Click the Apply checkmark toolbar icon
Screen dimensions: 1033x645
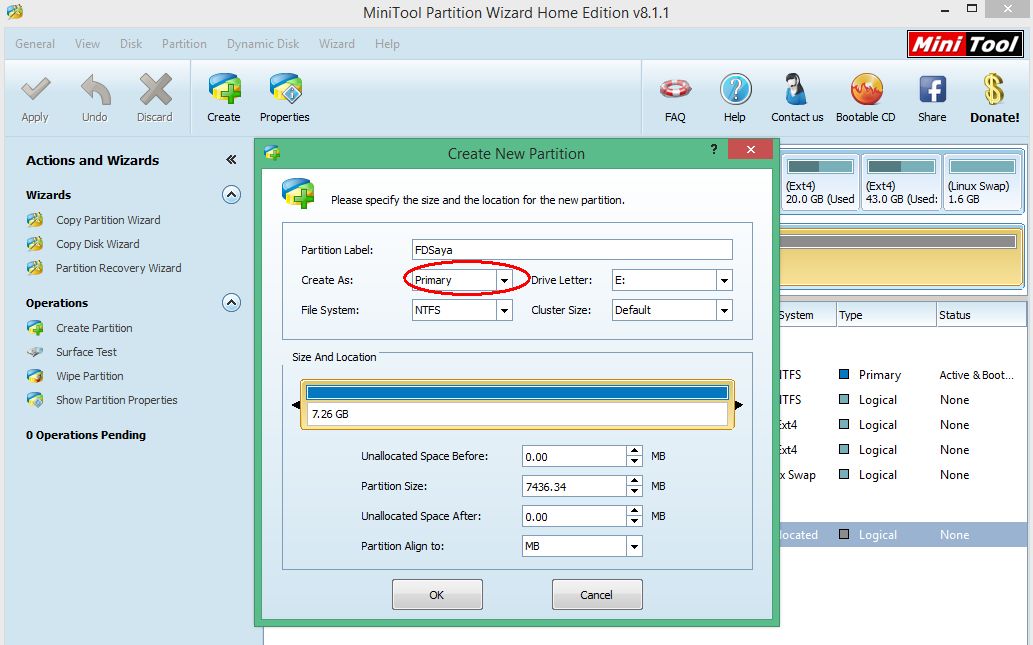35,91
